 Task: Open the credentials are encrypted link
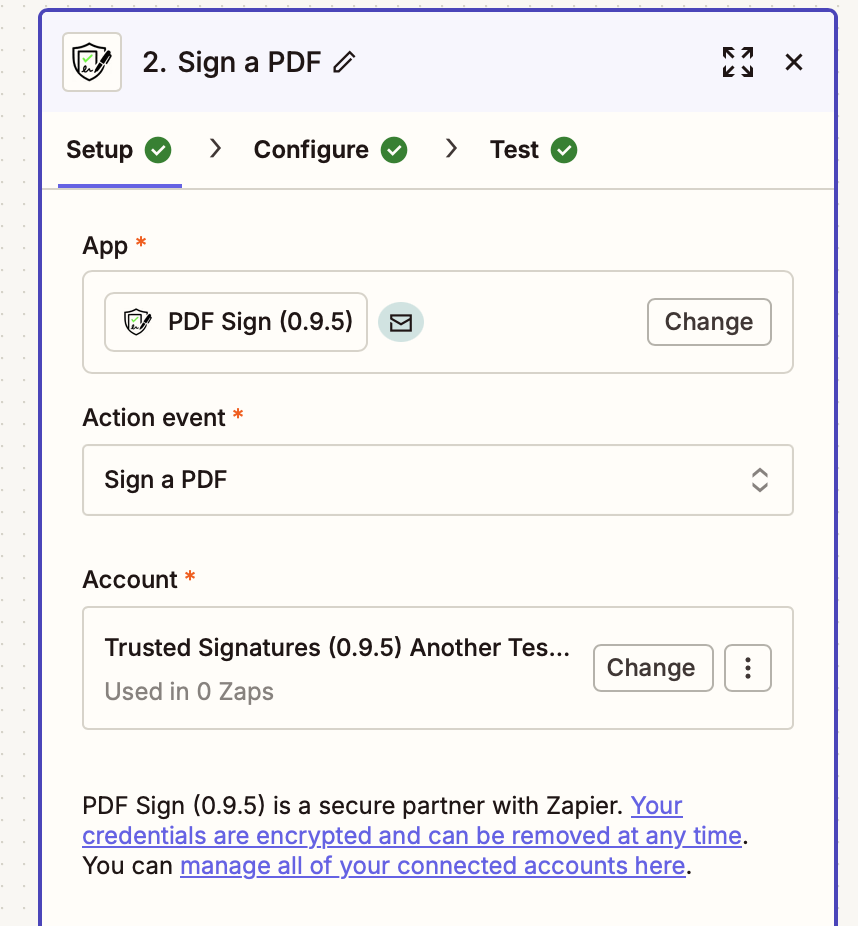pyautogui.click(x=411, y=835)
